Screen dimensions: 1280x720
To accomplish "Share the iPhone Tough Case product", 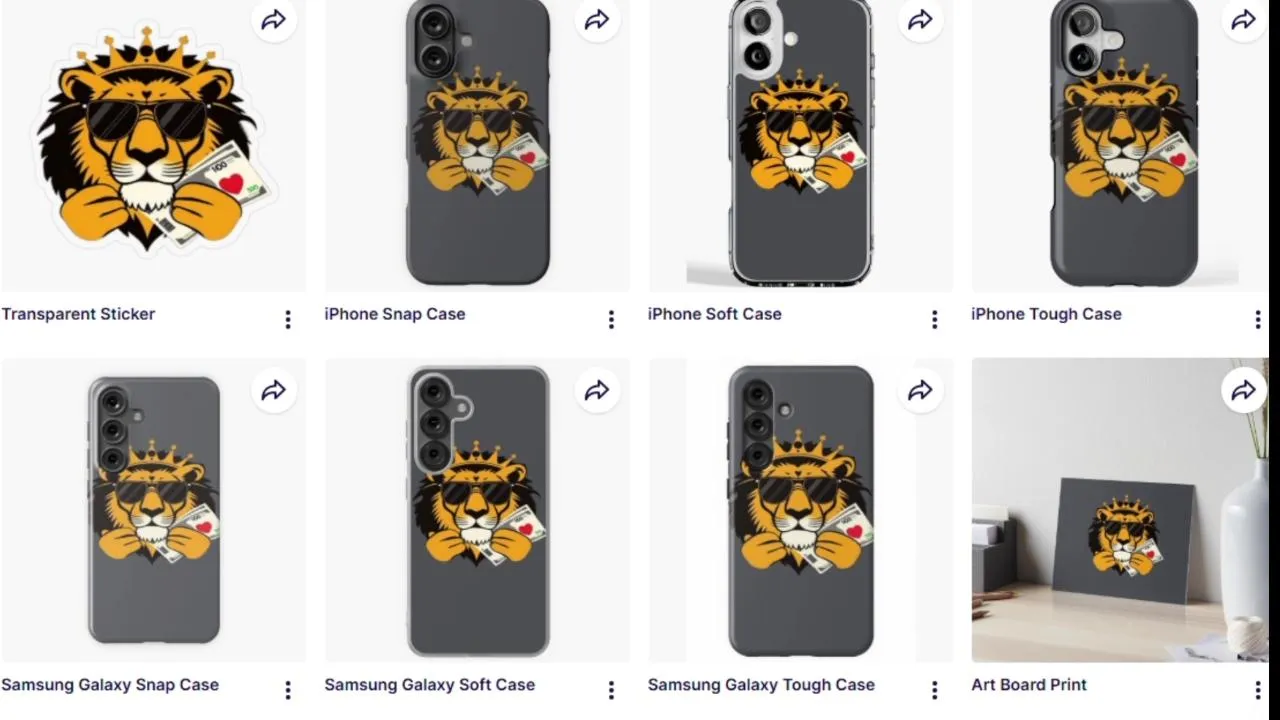I will point(1243,20).
